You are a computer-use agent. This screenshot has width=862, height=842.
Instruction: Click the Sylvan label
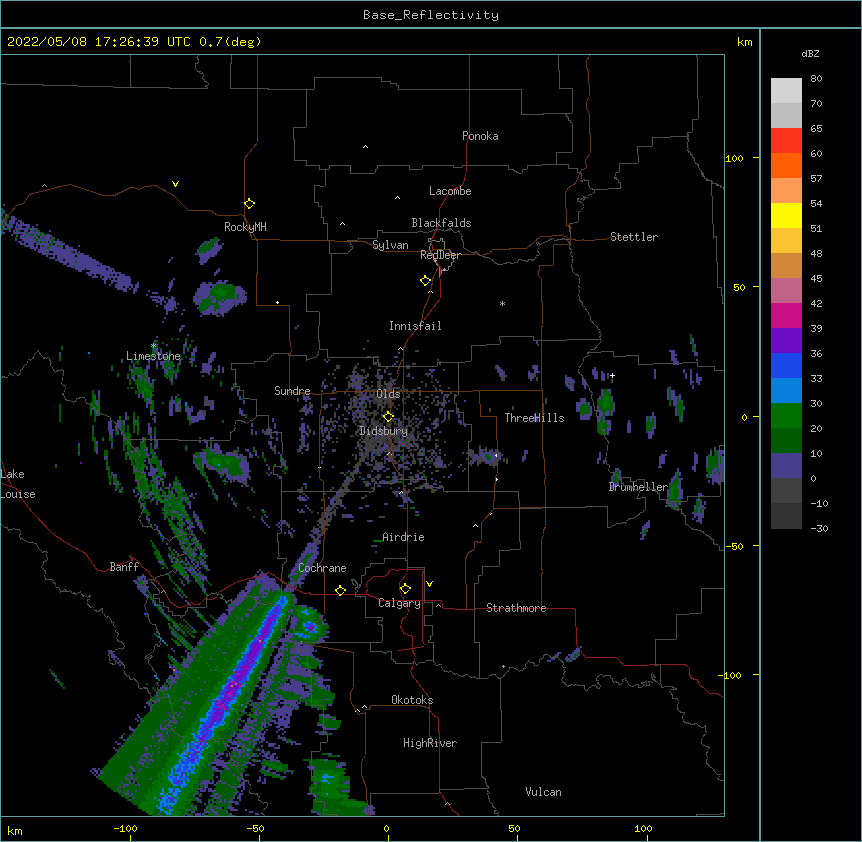point(390,245)
